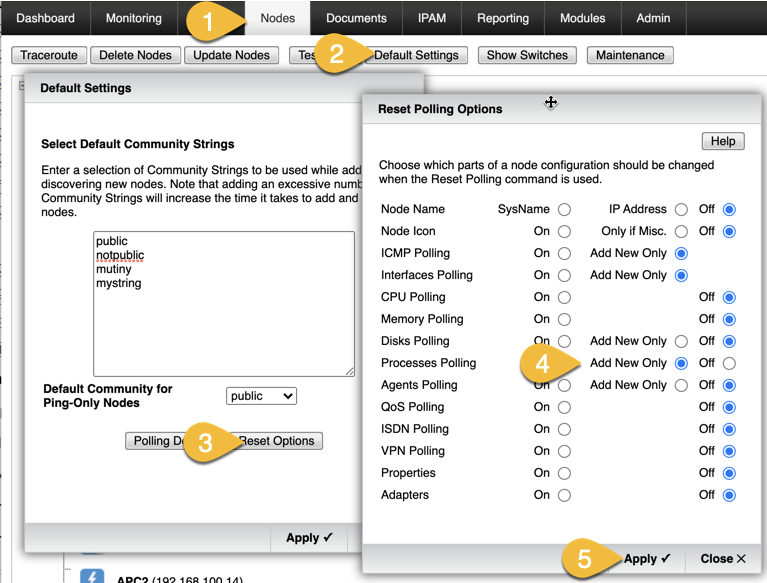Open the Reporting tab
The width and height of the screenshot is (767, 583).
coord(503,18)
